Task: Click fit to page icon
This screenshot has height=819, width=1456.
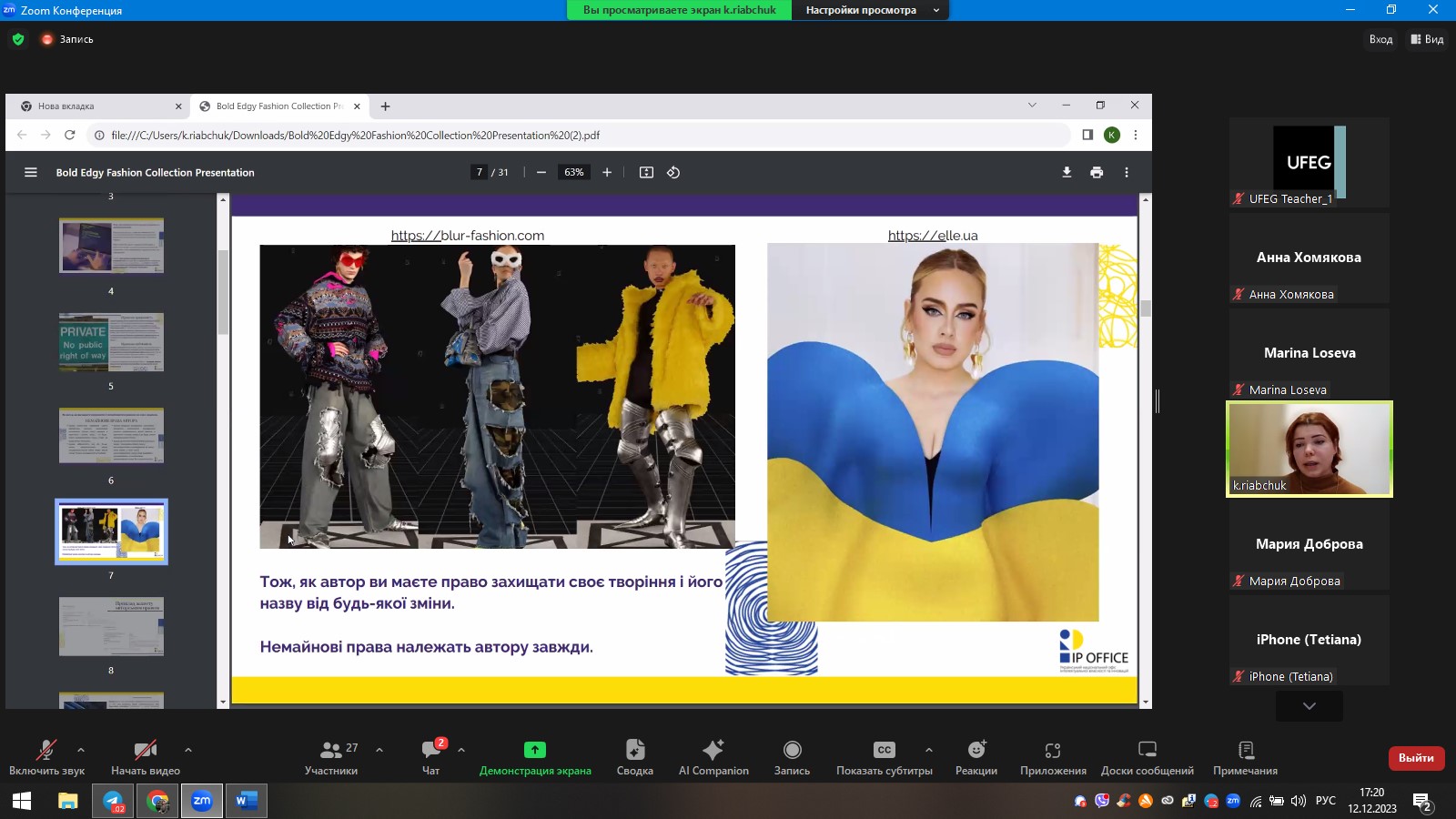Action: [646, 172]
